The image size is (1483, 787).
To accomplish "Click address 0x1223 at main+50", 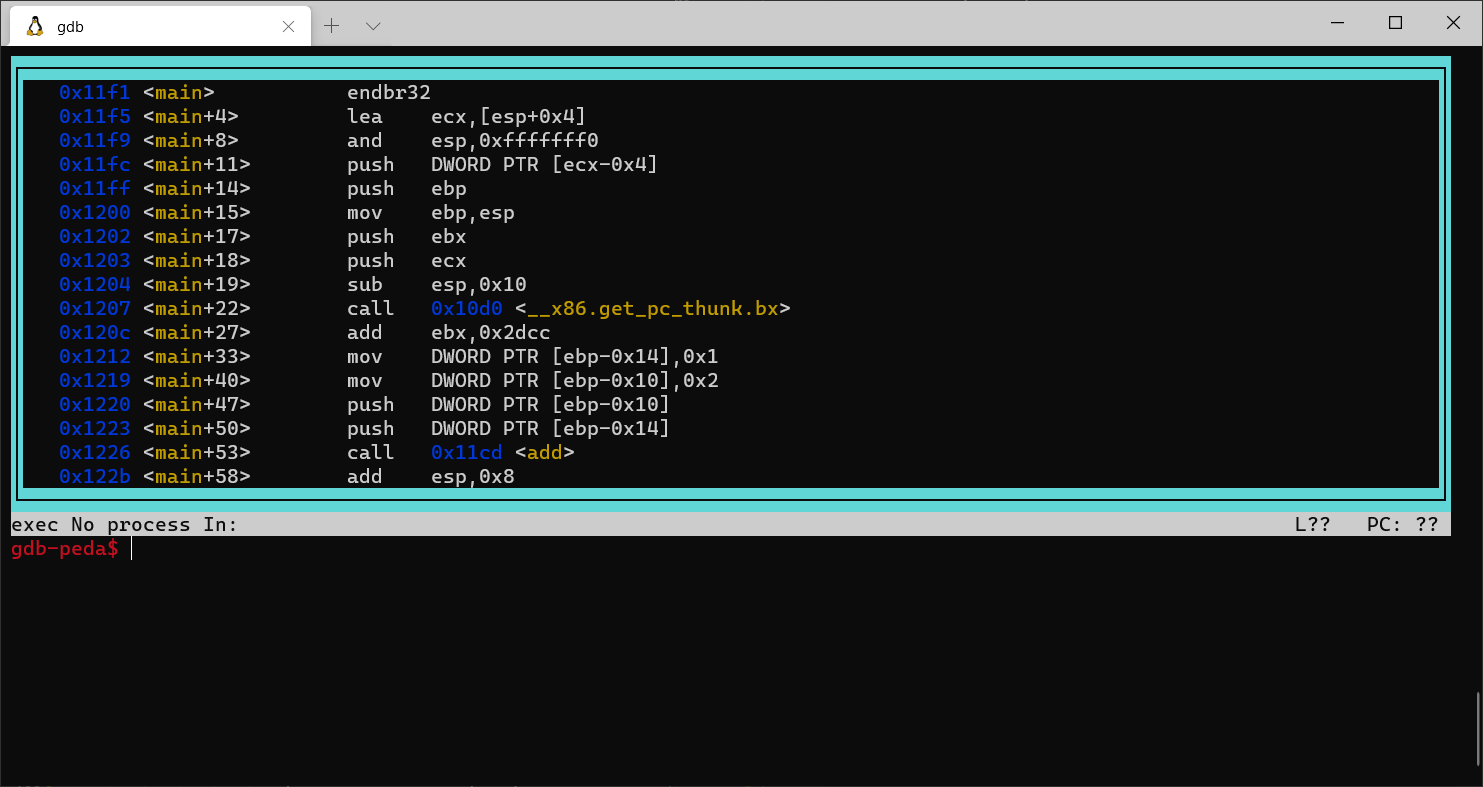I will click(95, 428).
